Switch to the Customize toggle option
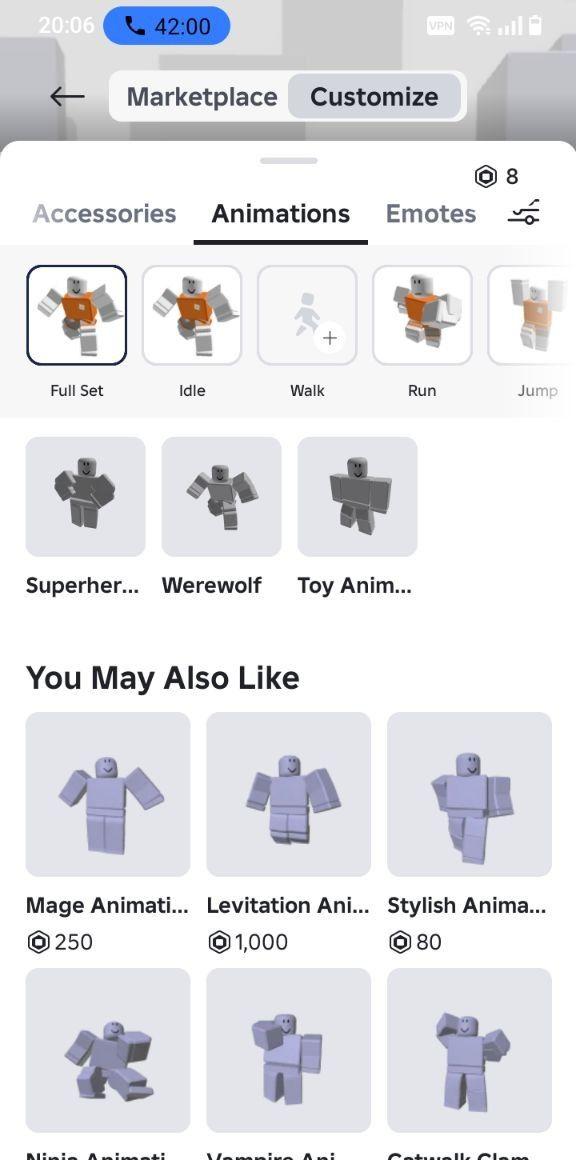Screen dimensions: 576x1160 374,96
